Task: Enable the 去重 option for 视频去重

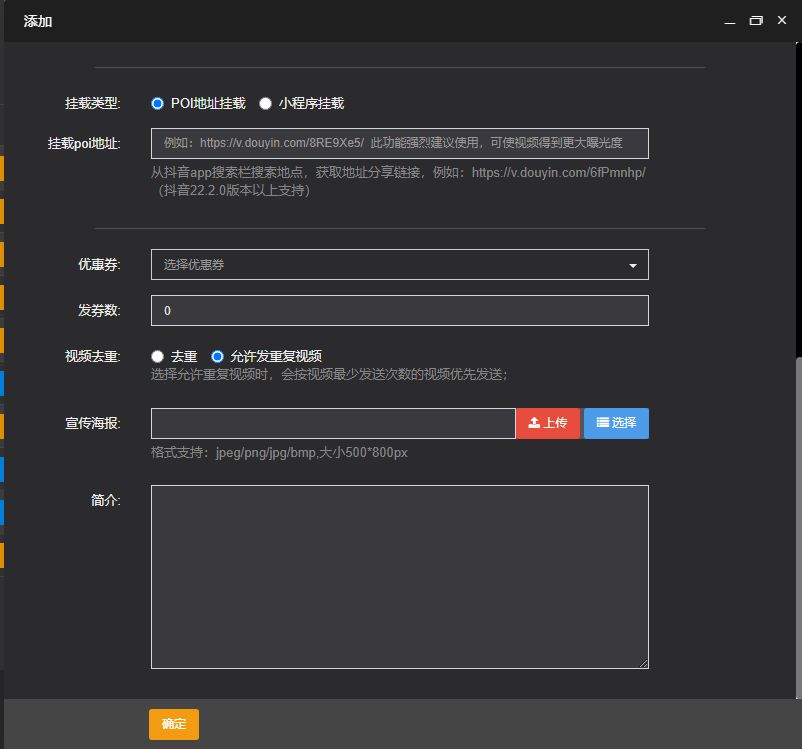Action: (157, 355)
